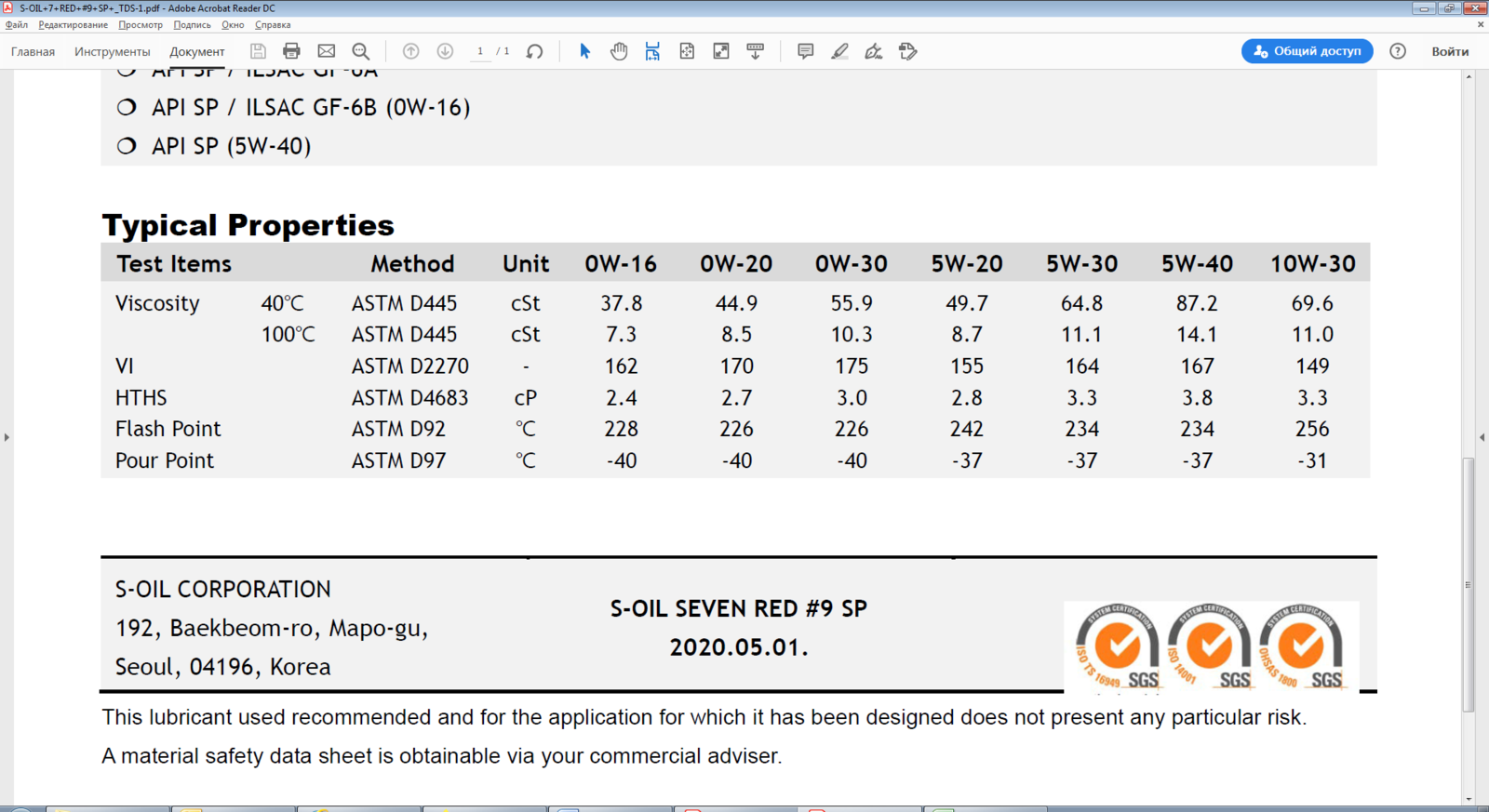Click the "ASTM D4683" method cell
This screenshot has height=812, width=1489.
point(410,398)
